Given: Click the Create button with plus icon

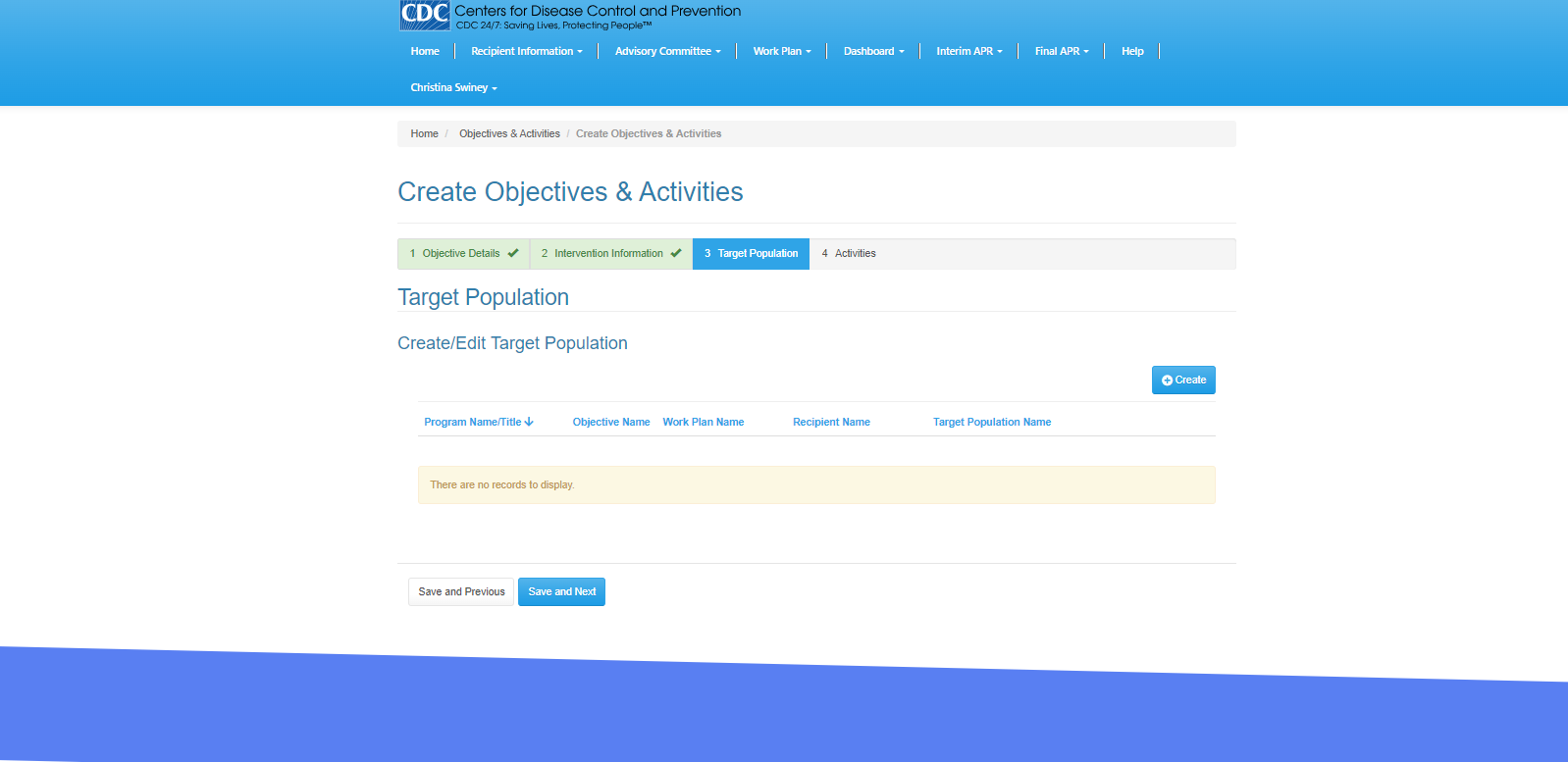Looking at the screenshot, I should click(x=1183, y=381).
